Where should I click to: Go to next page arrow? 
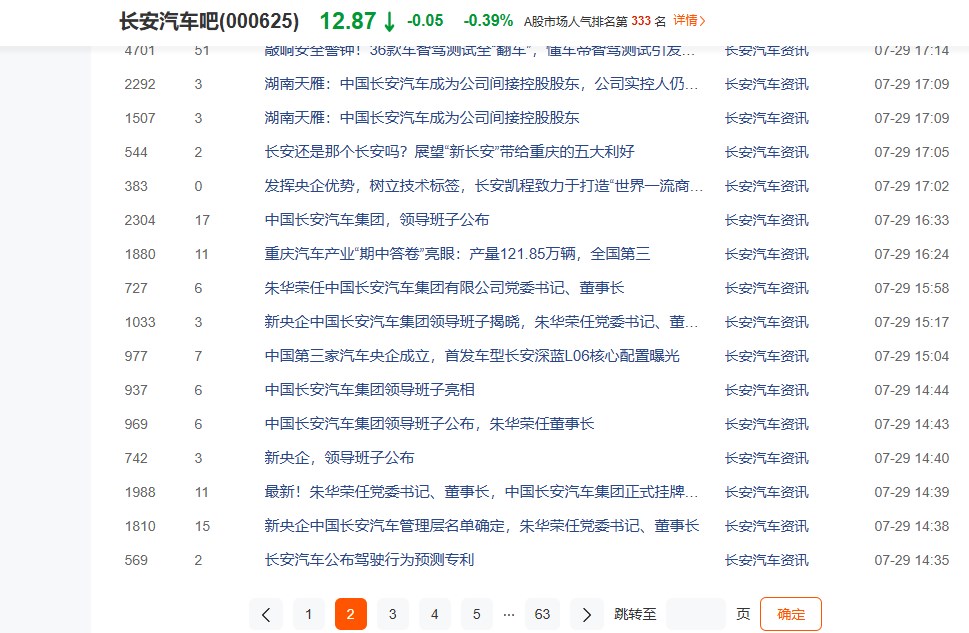[x=586, y=614]
